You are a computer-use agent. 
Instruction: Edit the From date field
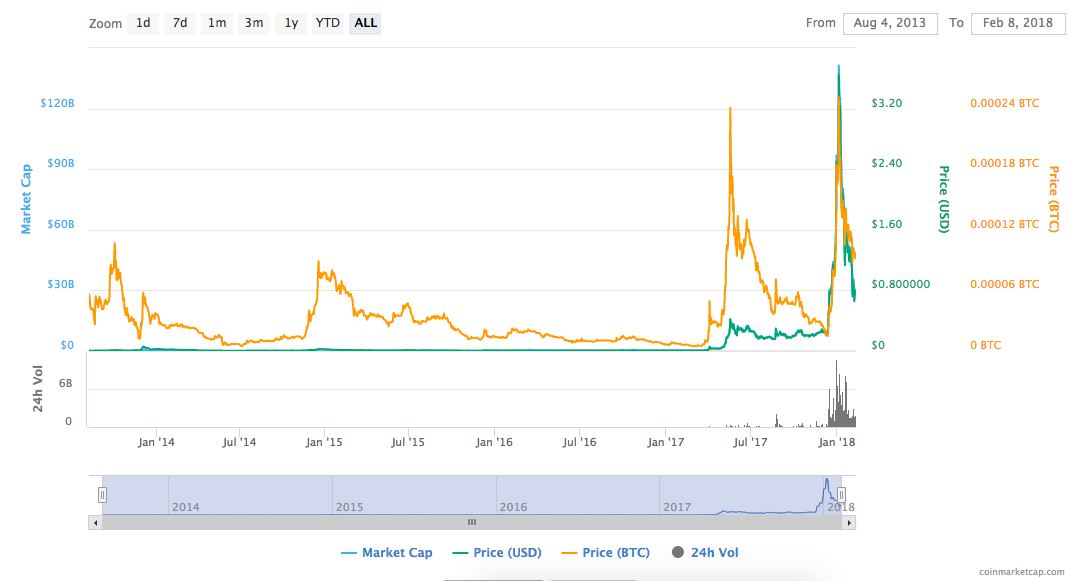890,23
